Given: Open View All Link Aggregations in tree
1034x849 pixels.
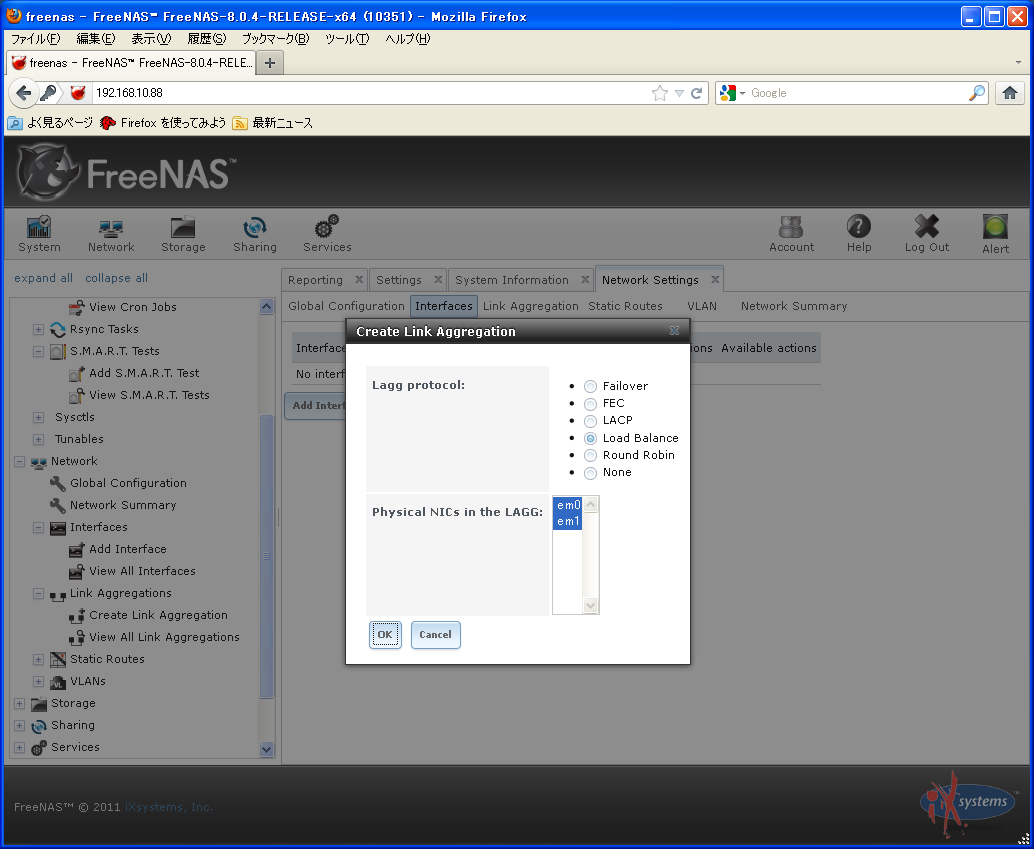Looking at the screenshot, I should point(164,637).
